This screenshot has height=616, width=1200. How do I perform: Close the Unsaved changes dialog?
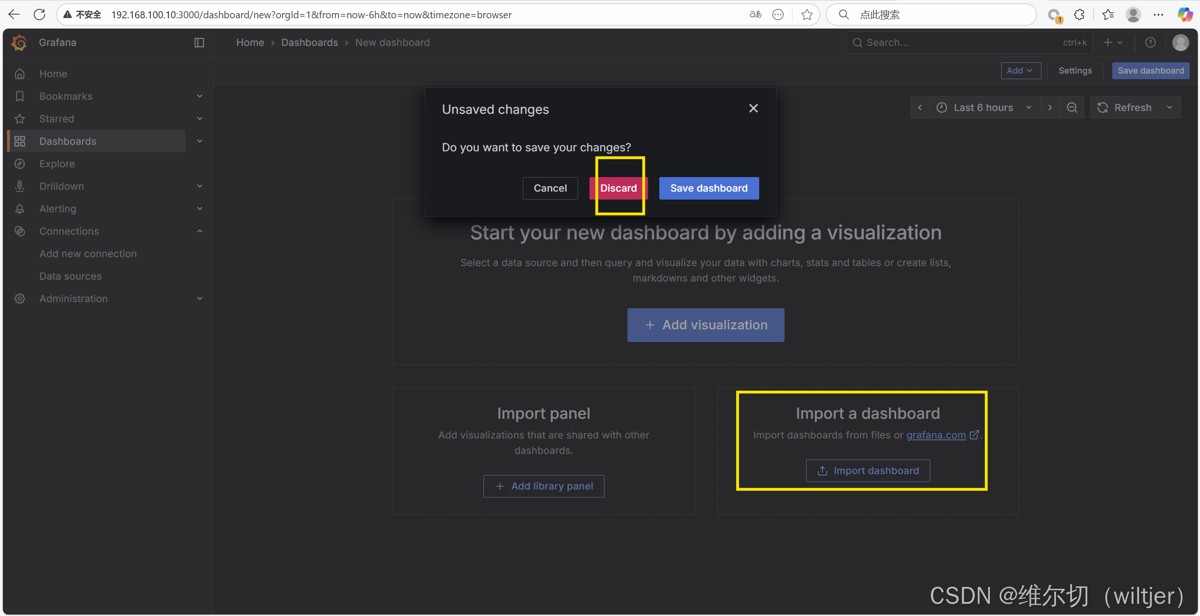pyautogui.click(x=753, y=108)
